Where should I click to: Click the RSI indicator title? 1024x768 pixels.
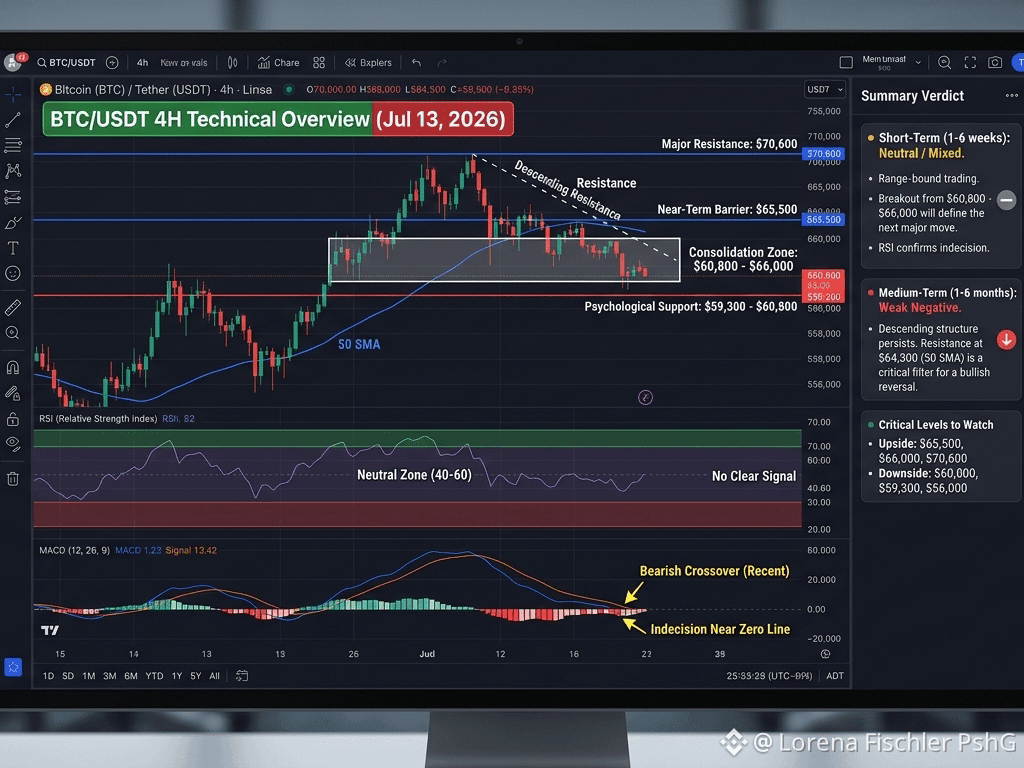point(98,419)
